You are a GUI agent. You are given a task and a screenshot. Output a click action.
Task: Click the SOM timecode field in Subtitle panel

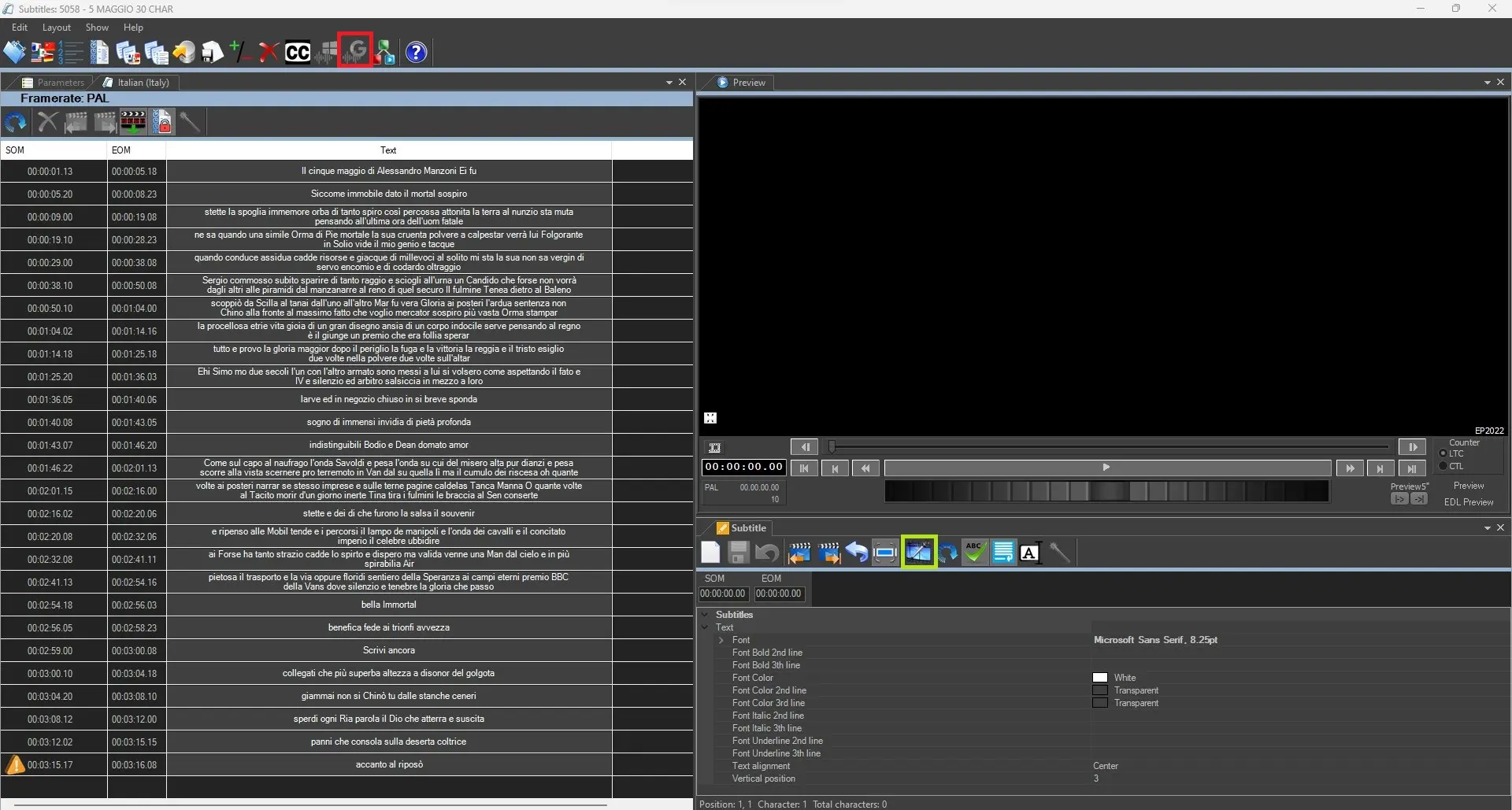(722, 594)
